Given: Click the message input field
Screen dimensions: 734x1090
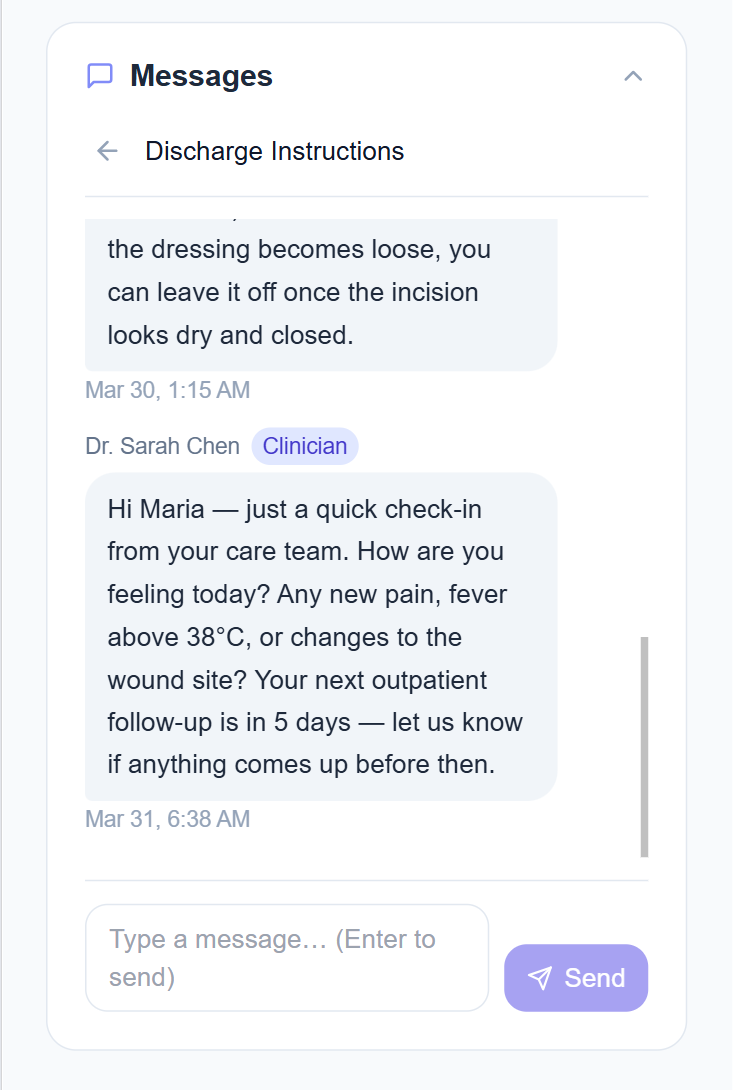Looking at the screenshot, I should (287, 957).
